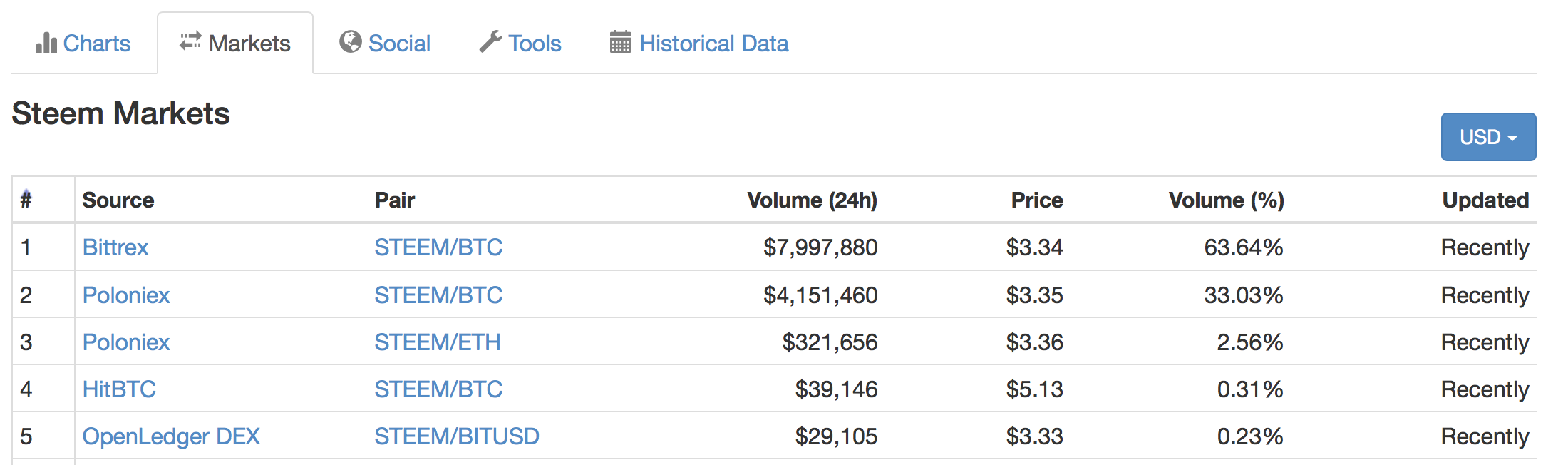The height and width of the screenshot is (465, 1568).
Task: Switch to the Social tab
Action: coord(385,44)
